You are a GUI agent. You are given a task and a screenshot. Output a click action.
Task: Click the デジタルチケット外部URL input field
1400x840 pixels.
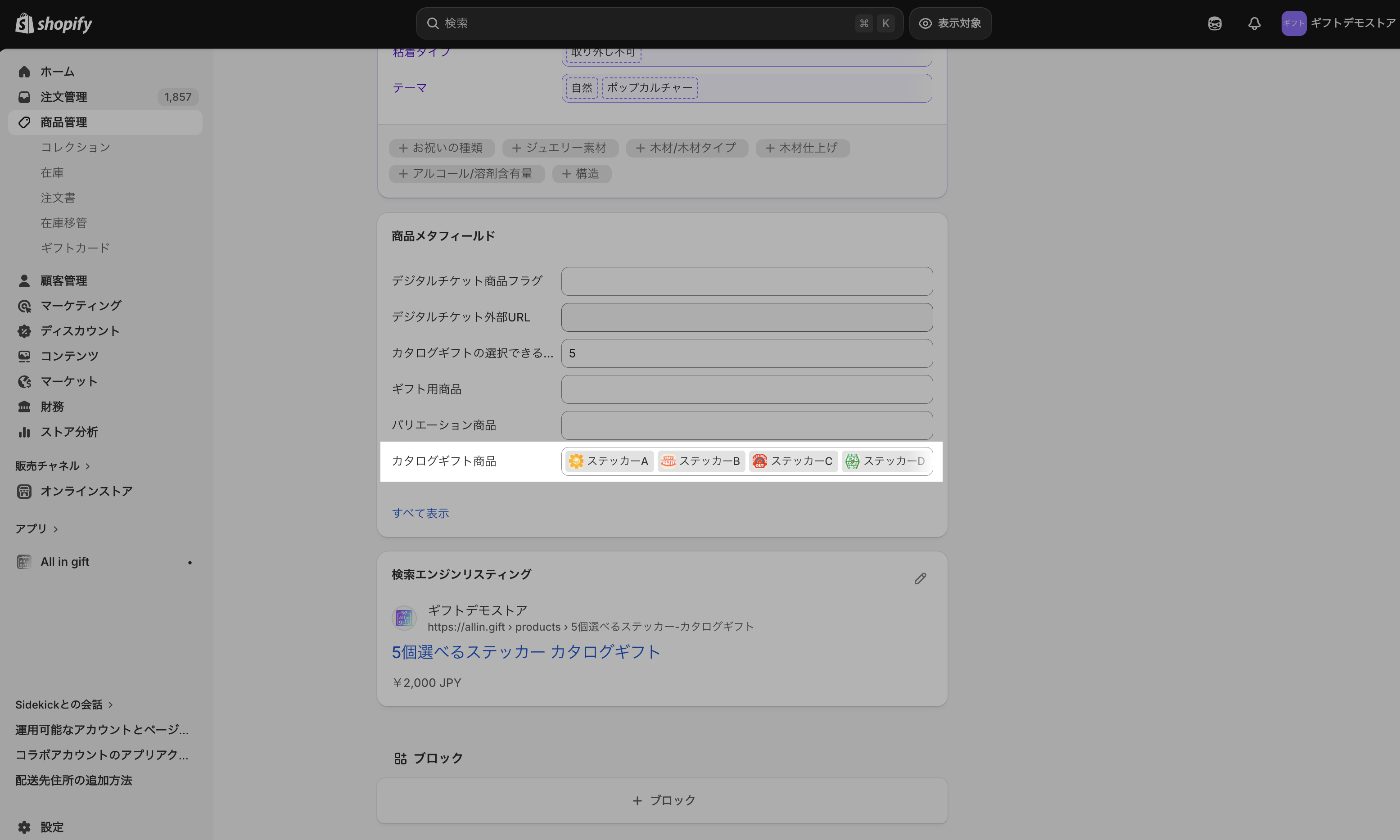point(746,317)
